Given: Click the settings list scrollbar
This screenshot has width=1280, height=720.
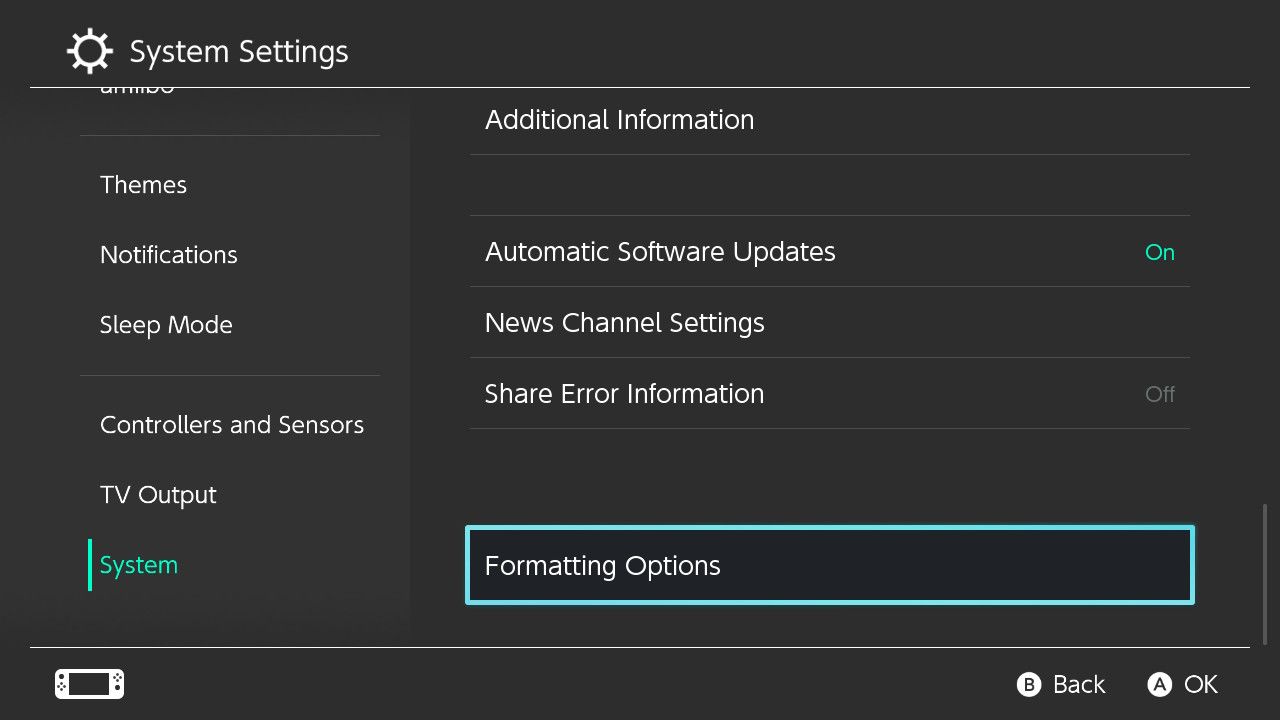Looking at the screenshot, I should [x=1265, y=575].
